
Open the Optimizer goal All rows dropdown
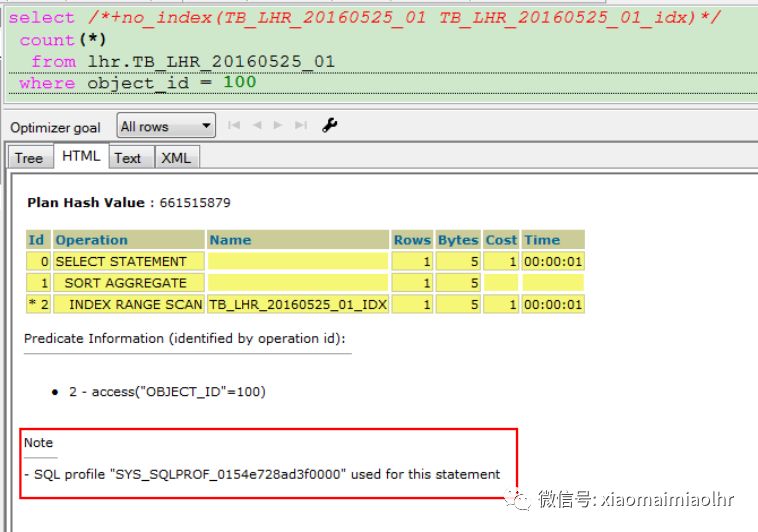(x=166, y=126)
